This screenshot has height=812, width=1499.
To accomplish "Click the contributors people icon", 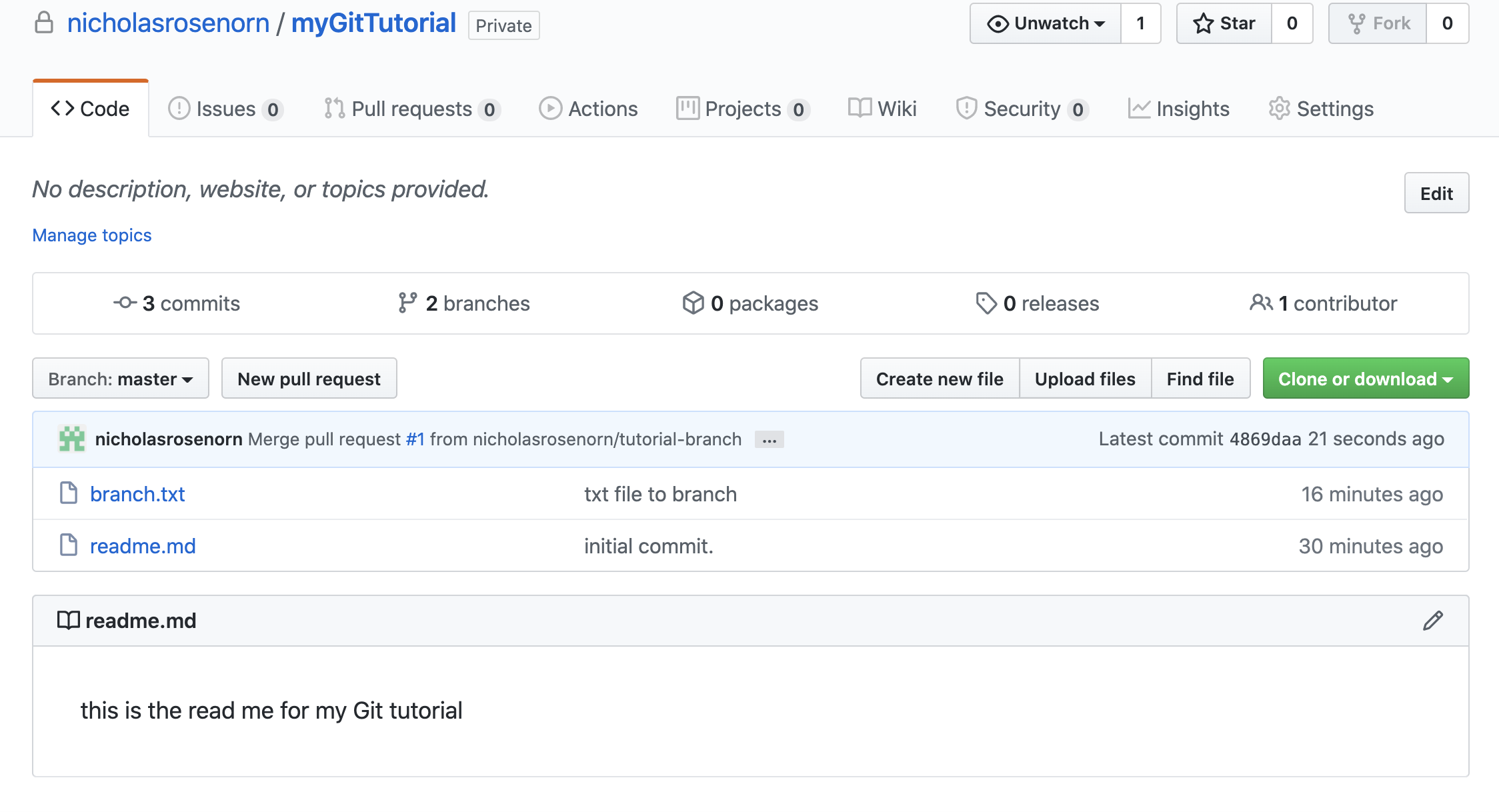I will pyautogui.click(x=1260, y=303).
